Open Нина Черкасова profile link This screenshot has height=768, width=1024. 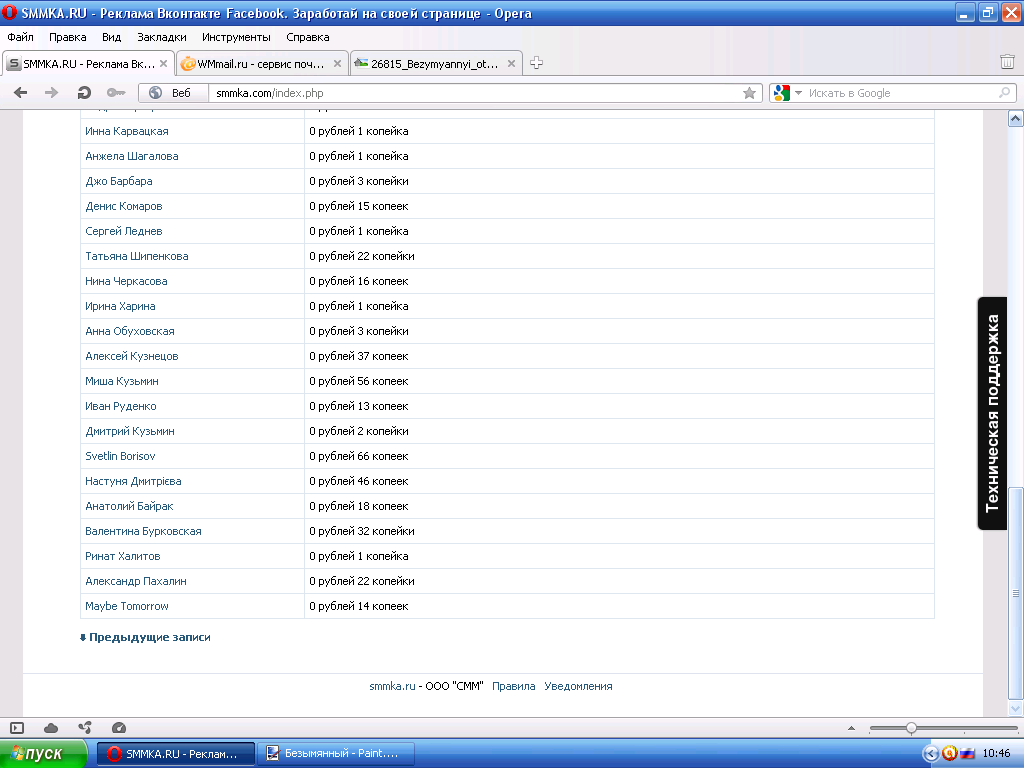126,281
